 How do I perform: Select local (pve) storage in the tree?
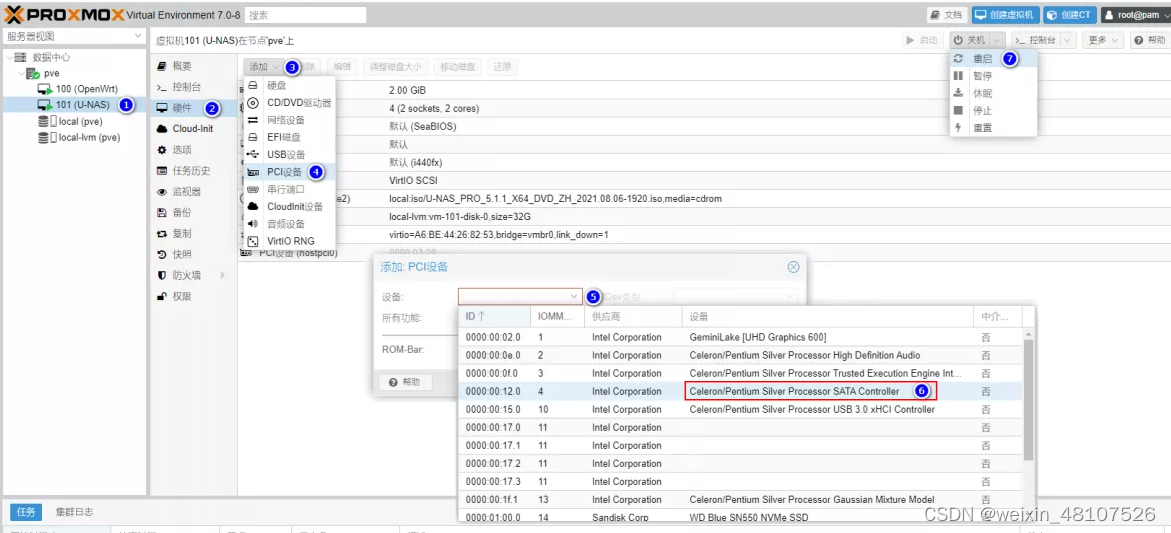(x=80, y=121)
